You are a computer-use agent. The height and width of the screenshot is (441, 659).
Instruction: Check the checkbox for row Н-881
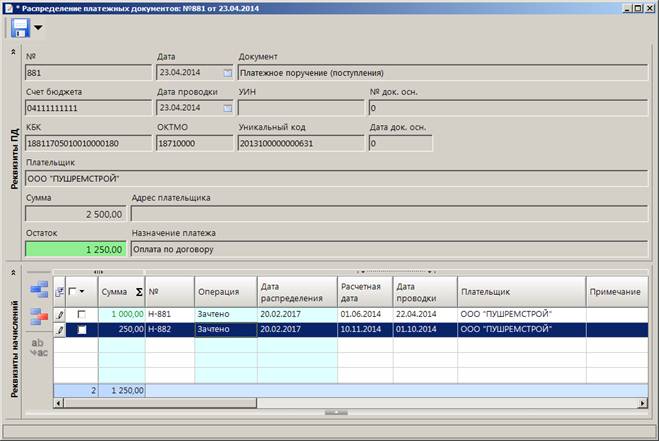82,314
